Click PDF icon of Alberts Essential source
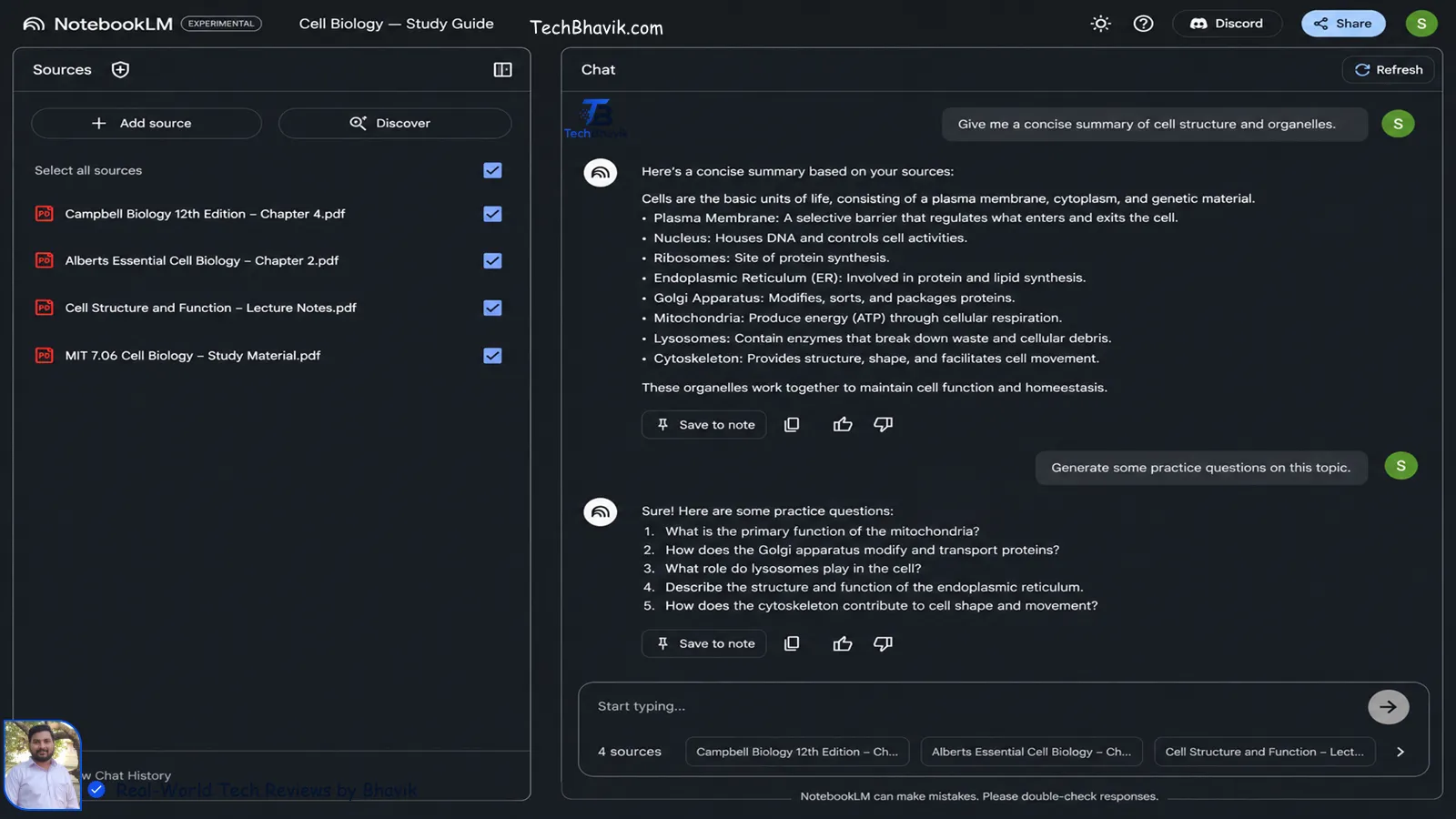1456x819 pixels. [x=44, y=260]
